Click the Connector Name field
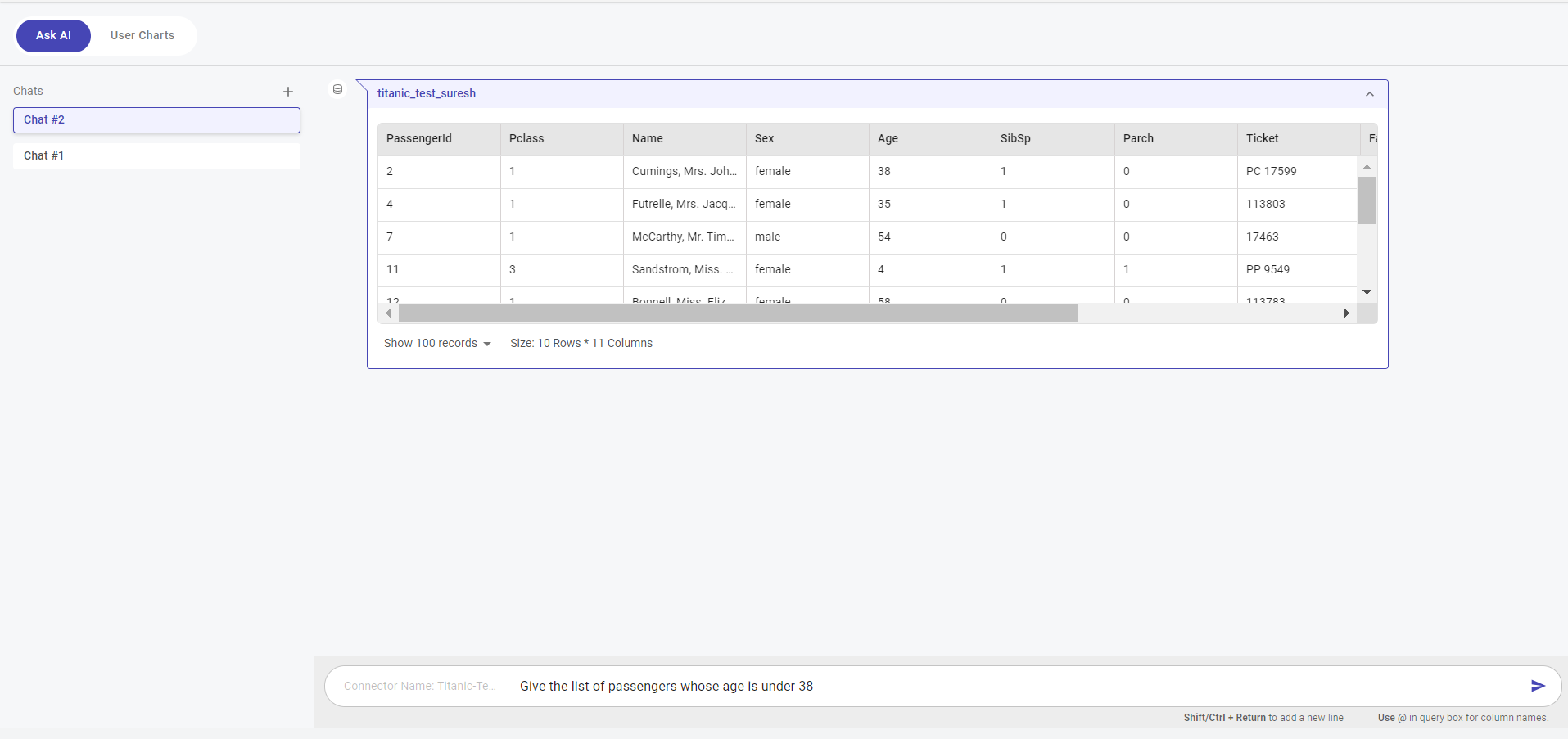 click(419, 686)
